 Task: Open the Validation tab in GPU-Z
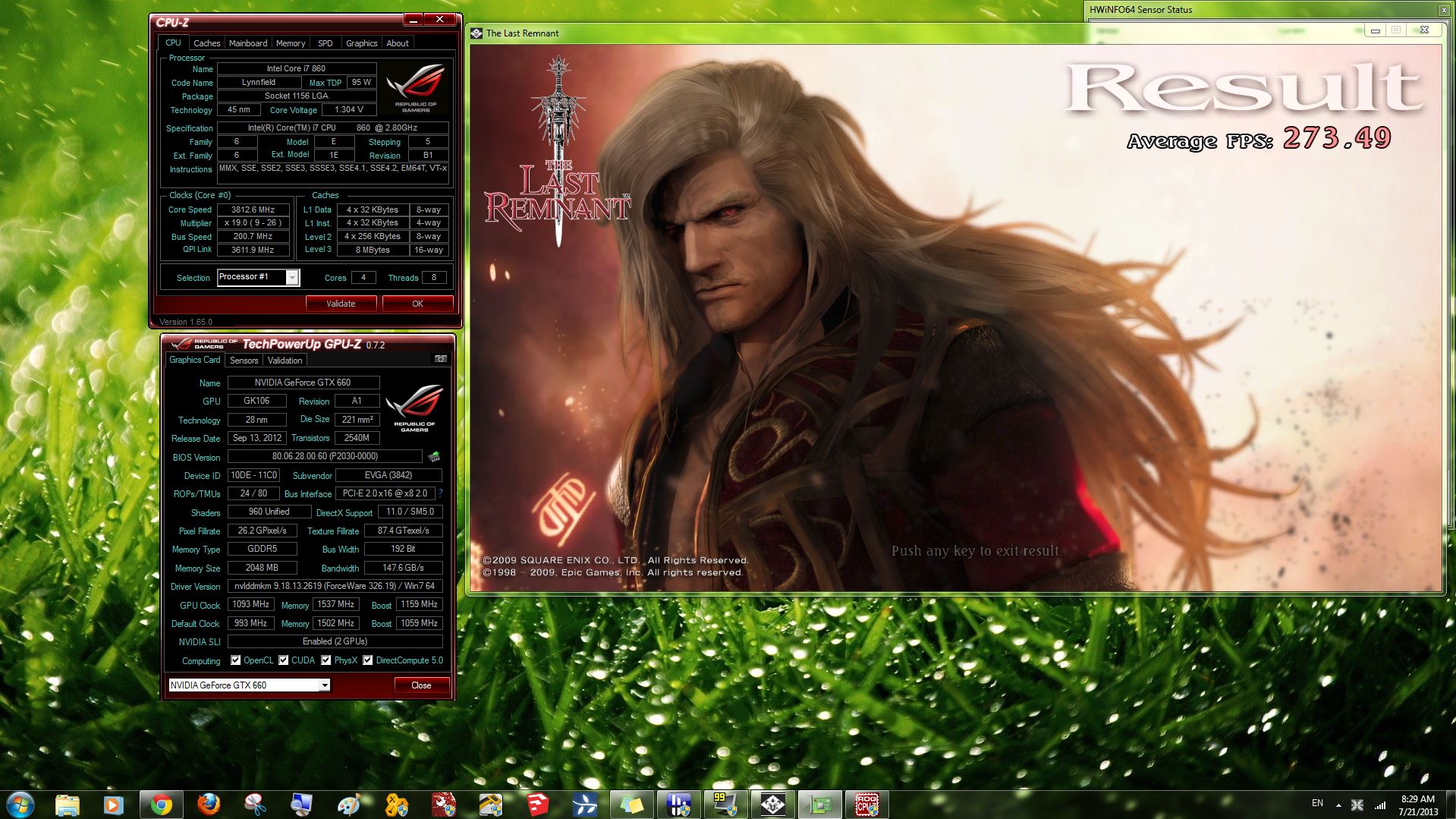tap(285, 361)
